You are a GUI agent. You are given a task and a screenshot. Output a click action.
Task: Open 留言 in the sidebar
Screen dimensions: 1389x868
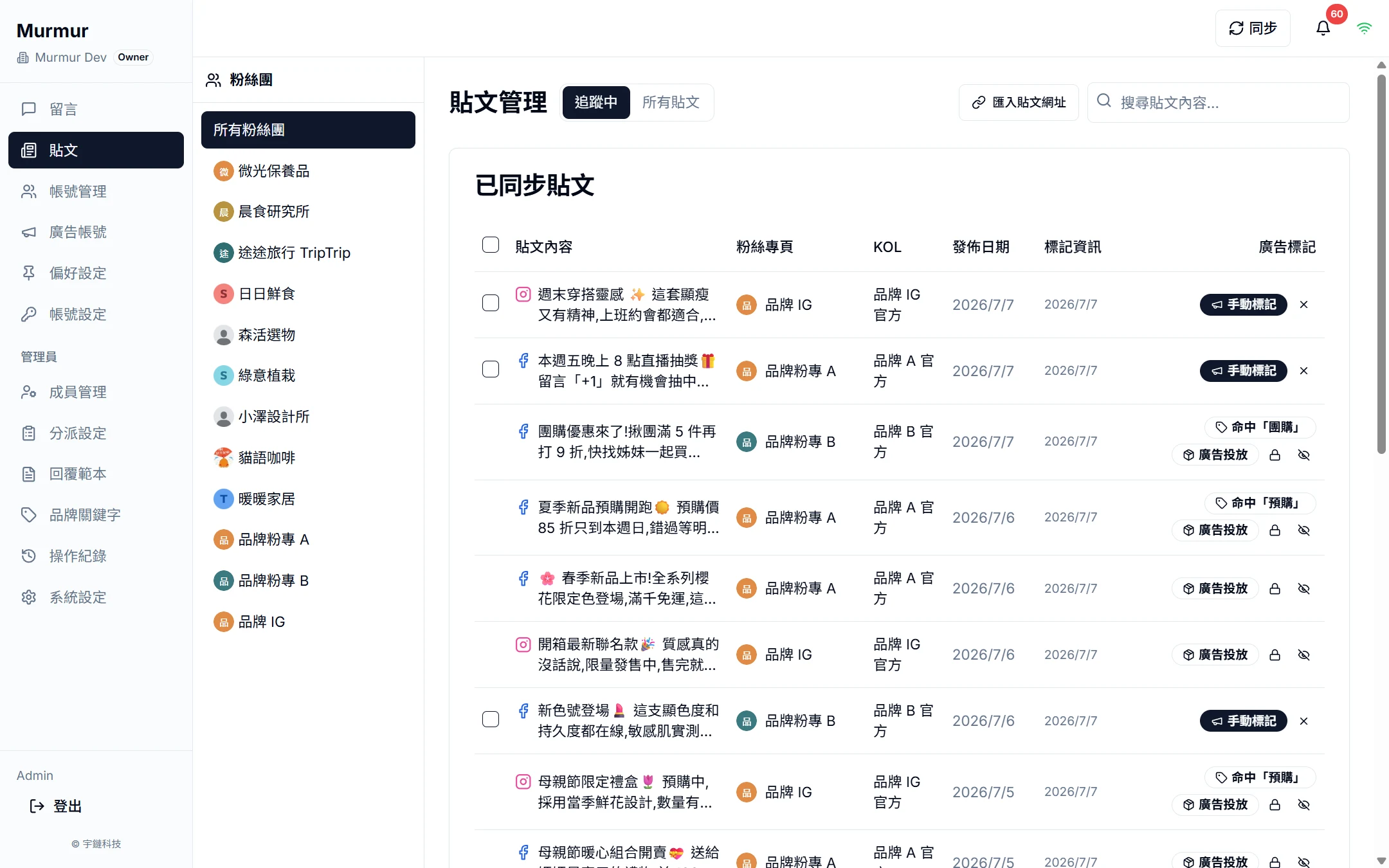coord(96,109)
